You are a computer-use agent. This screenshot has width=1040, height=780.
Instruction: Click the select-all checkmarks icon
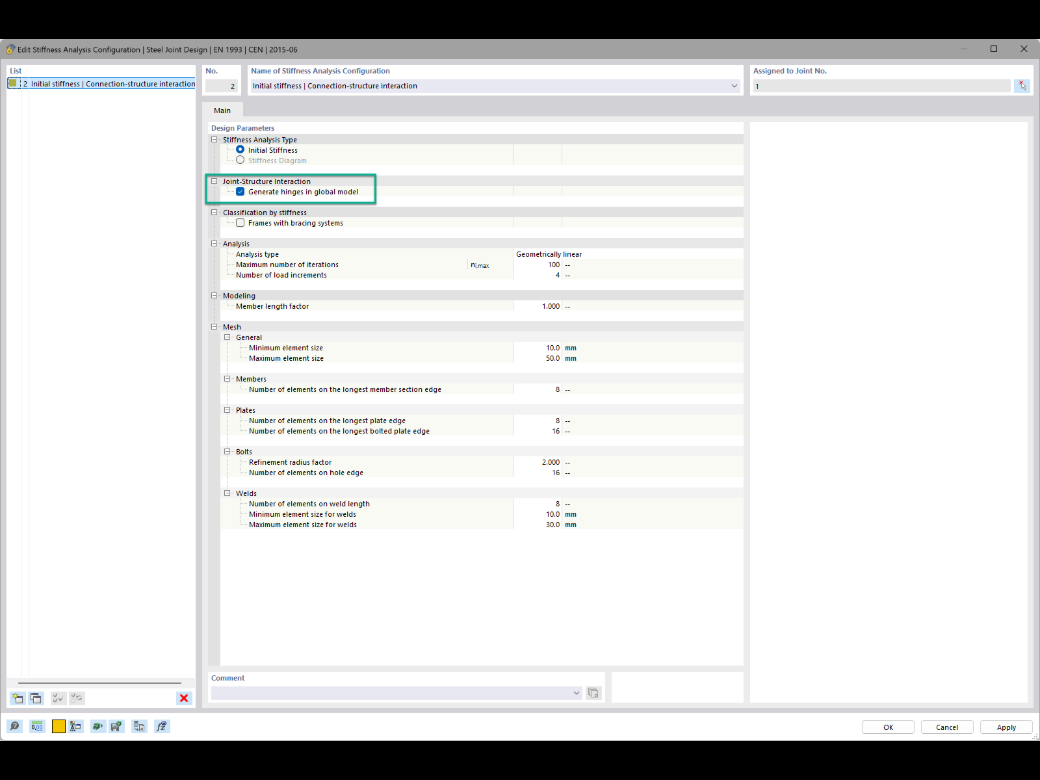click(58, 698)
